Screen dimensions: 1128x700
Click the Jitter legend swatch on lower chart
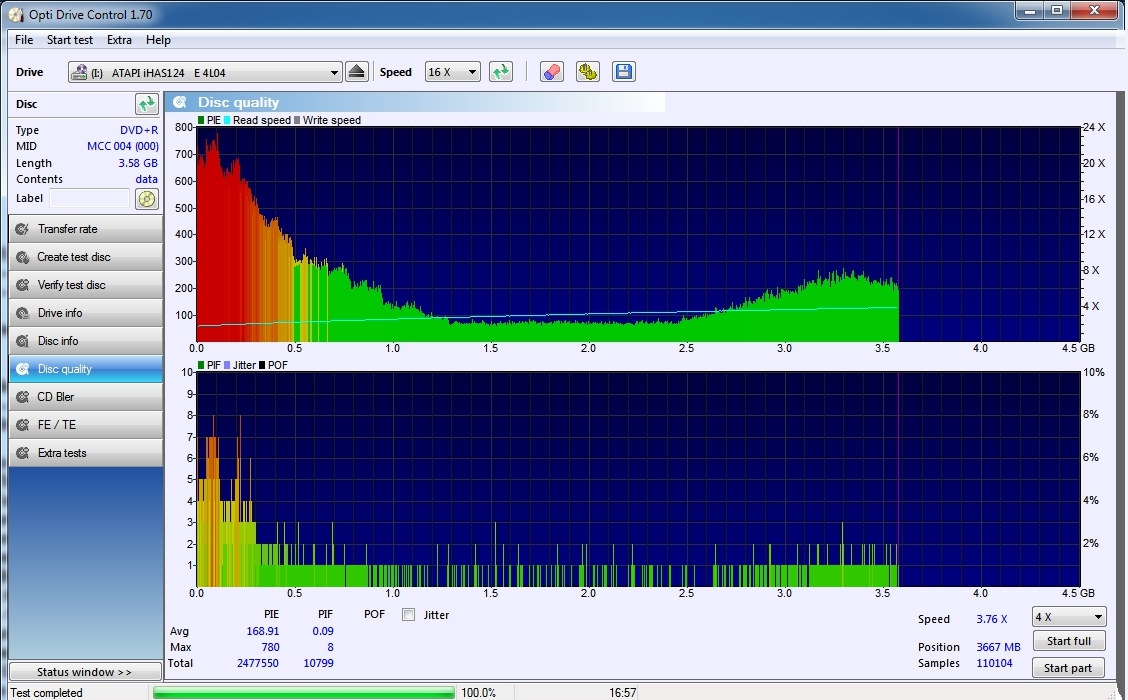coord(227,365)
